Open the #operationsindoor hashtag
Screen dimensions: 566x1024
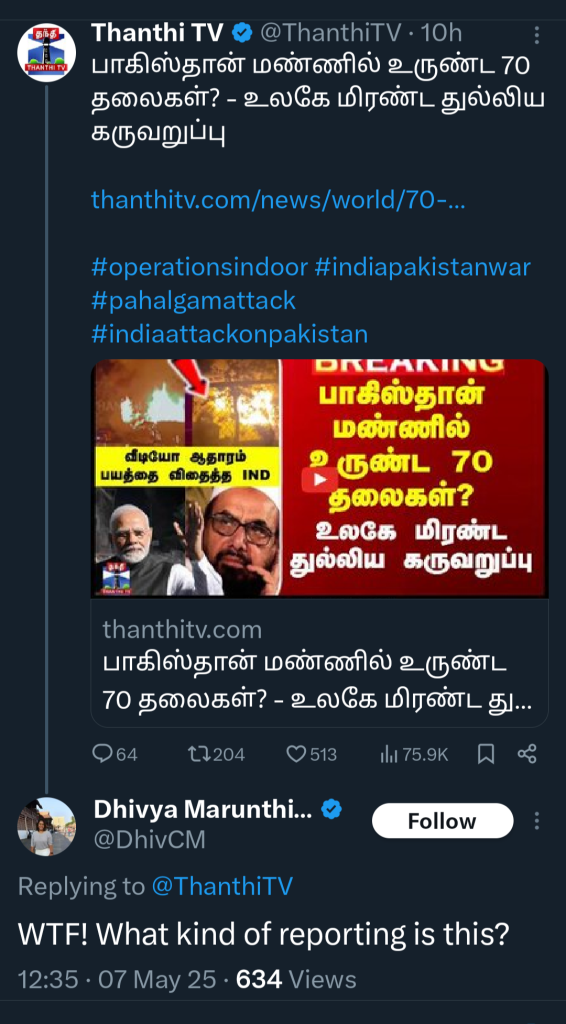199,267
